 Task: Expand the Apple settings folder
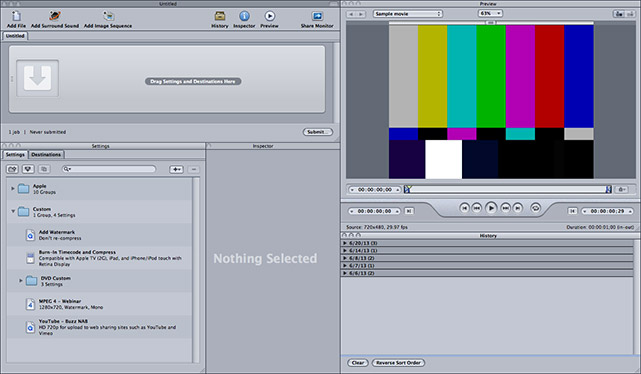(13, 188)
